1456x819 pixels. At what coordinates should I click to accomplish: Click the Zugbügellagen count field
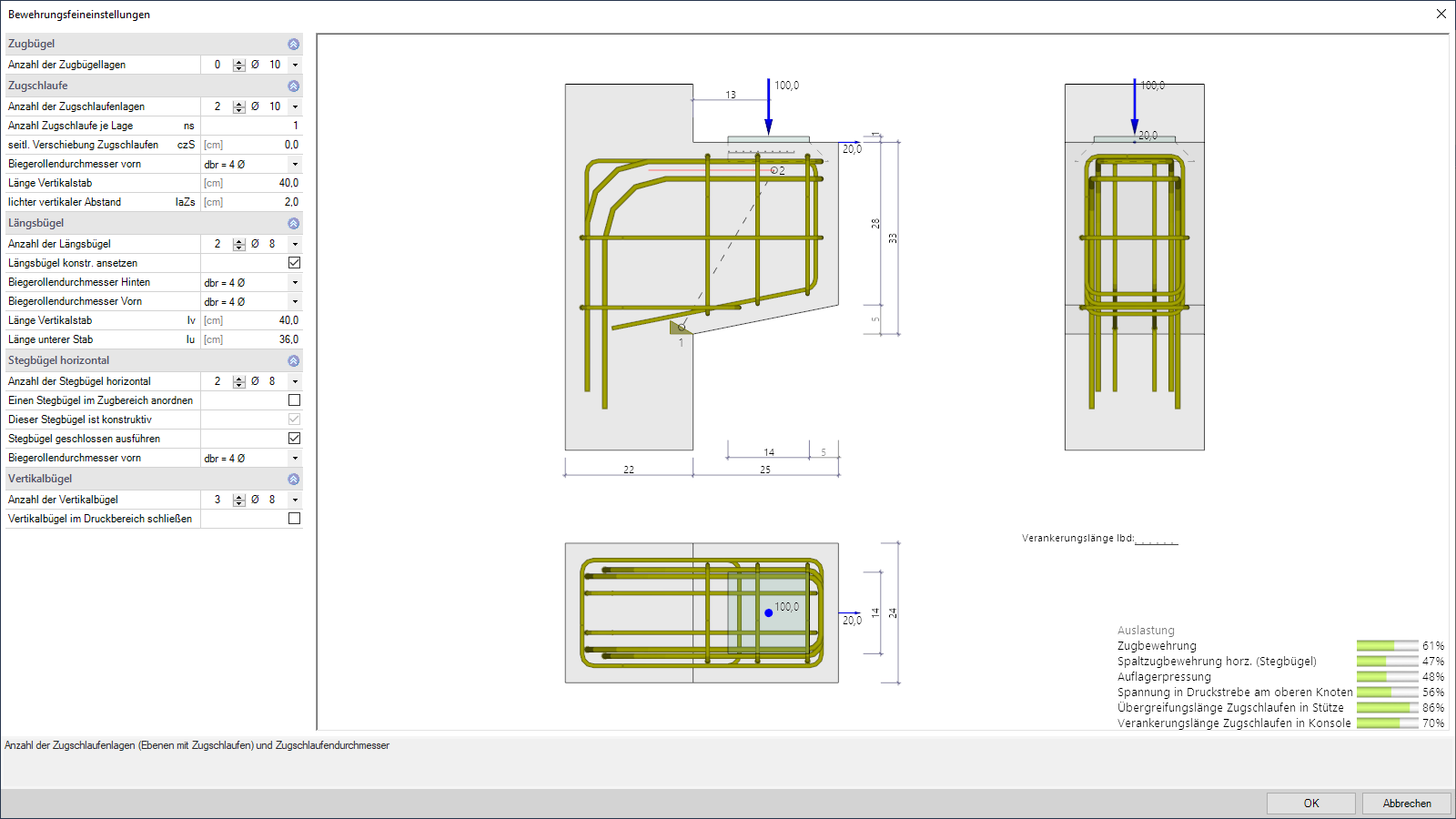tap(217, 65)
